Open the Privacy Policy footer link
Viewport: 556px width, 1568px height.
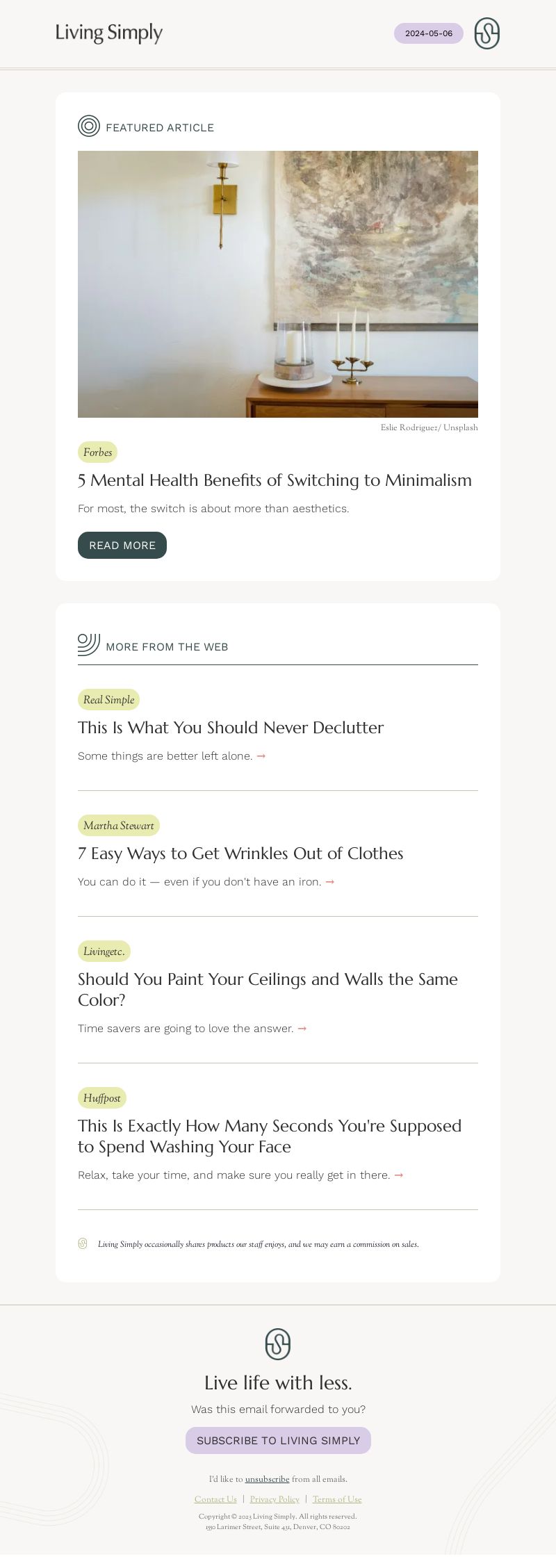coord(275,1499)
